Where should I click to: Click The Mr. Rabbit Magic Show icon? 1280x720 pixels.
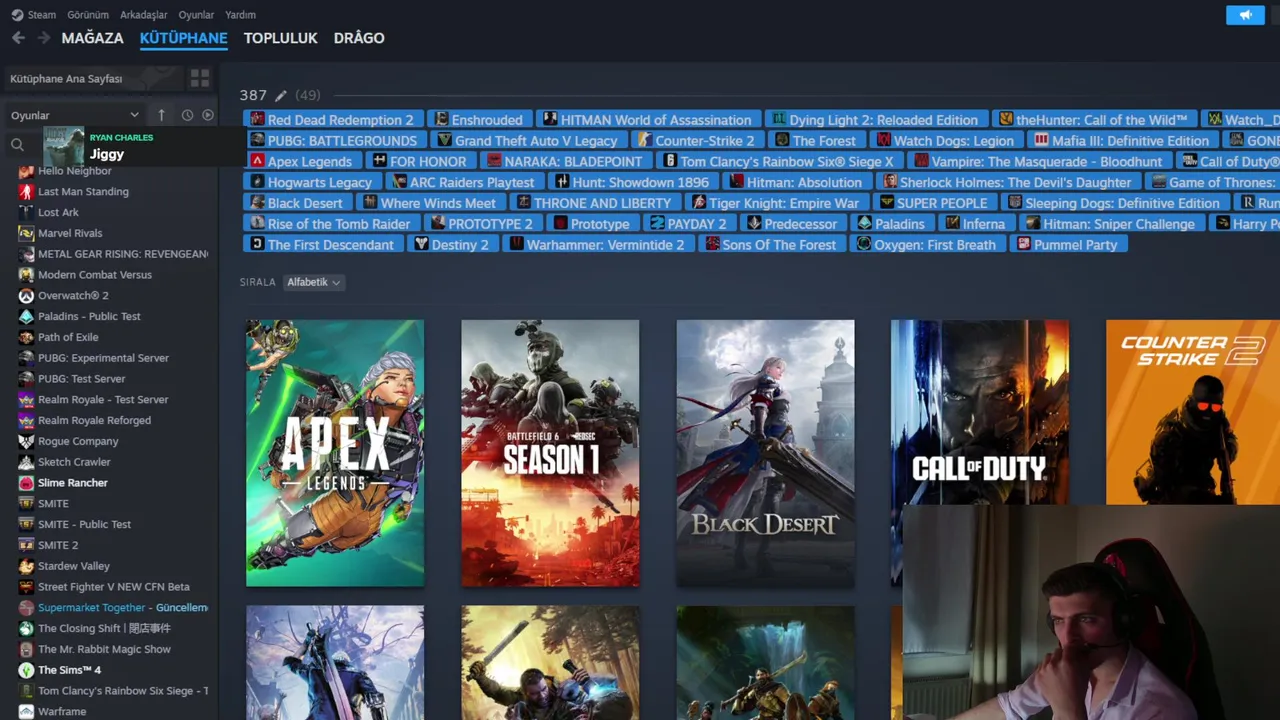pyautogui.click(x=26, y=649)
